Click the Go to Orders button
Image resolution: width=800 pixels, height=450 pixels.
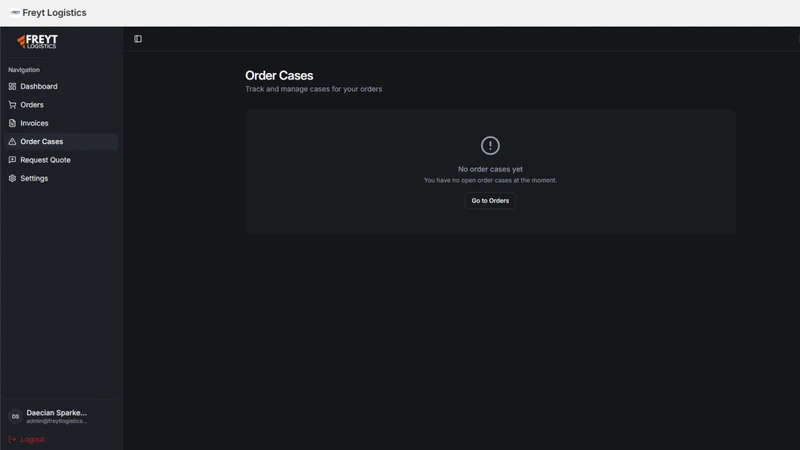(x=490, y=201)
